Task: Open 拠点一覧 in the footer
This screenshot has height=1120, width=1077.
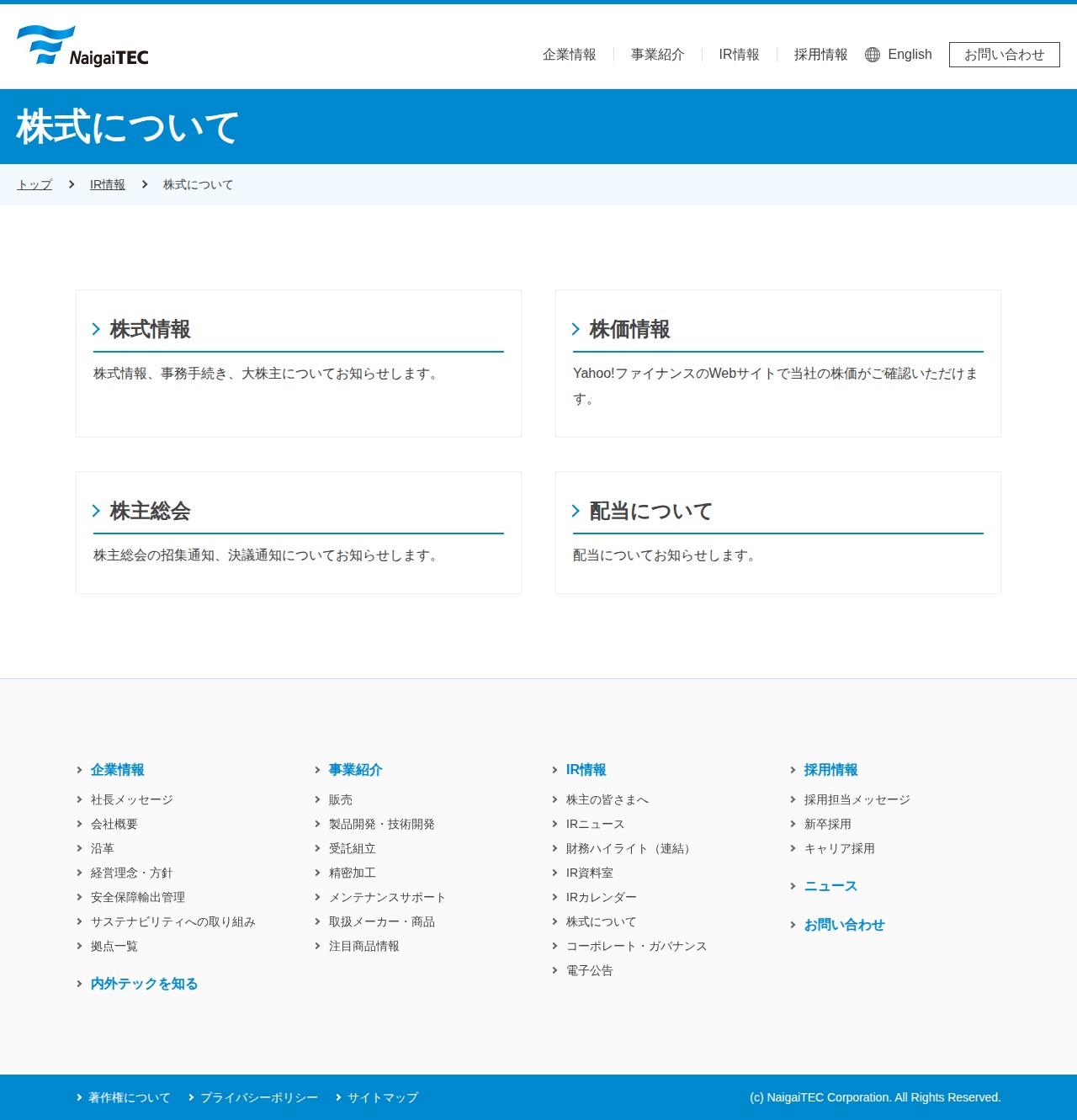Action: point(114,946)
